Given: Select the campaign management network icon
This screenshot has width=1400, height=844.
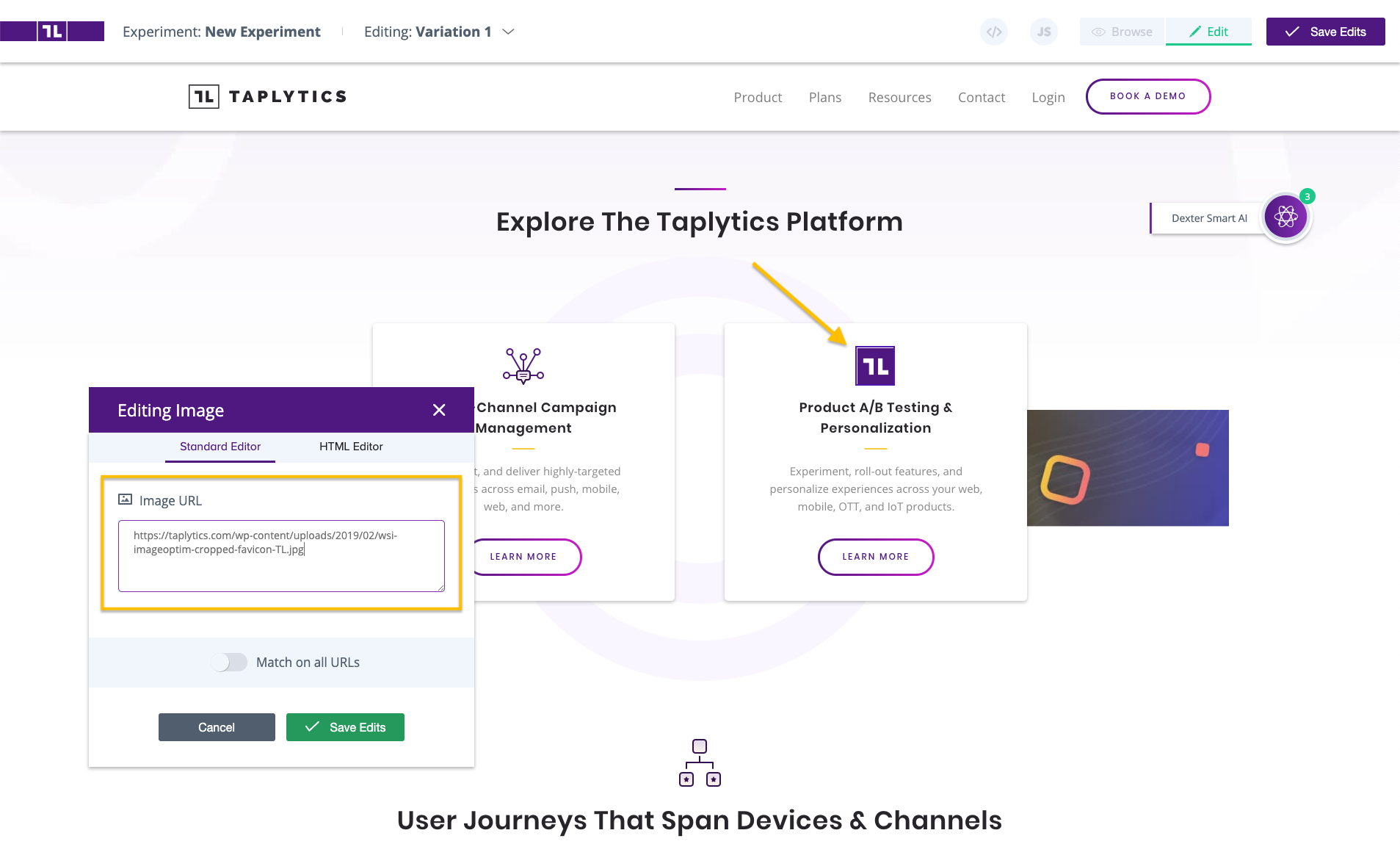Looking at the screenshot, I should (x=523, y=366).
